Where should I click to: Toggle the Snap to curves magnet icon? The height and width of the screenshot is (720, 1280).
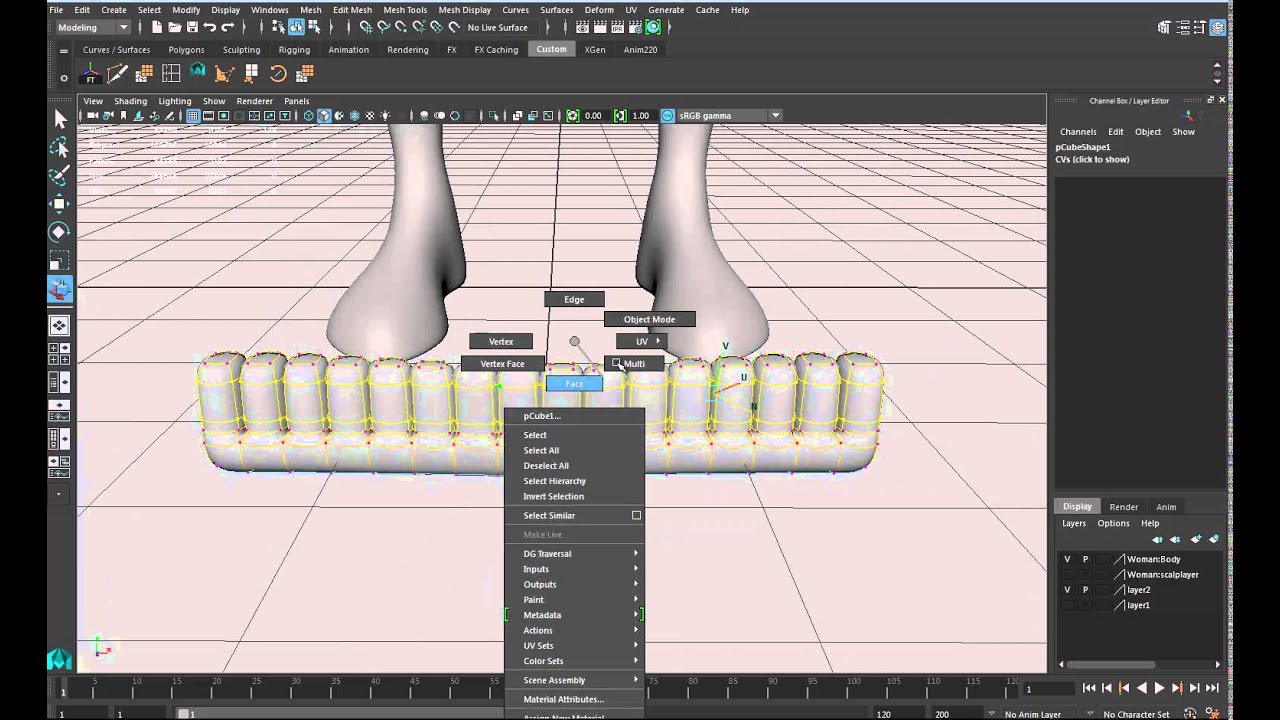click(383, 27)
